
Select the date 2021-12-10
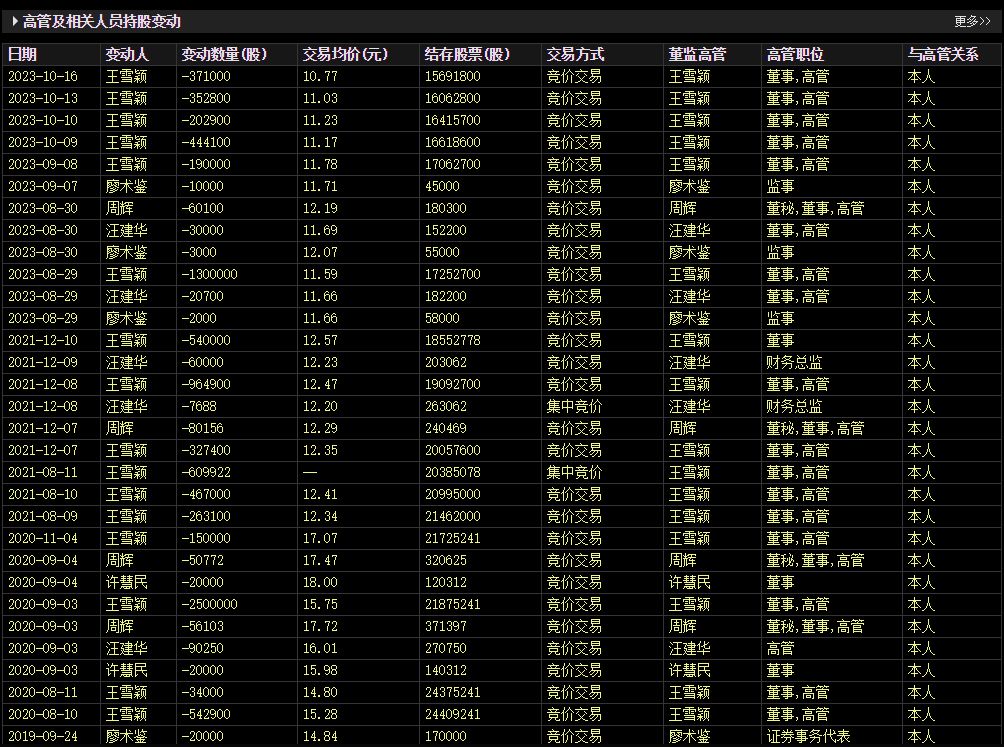click(x=43, y=341)
